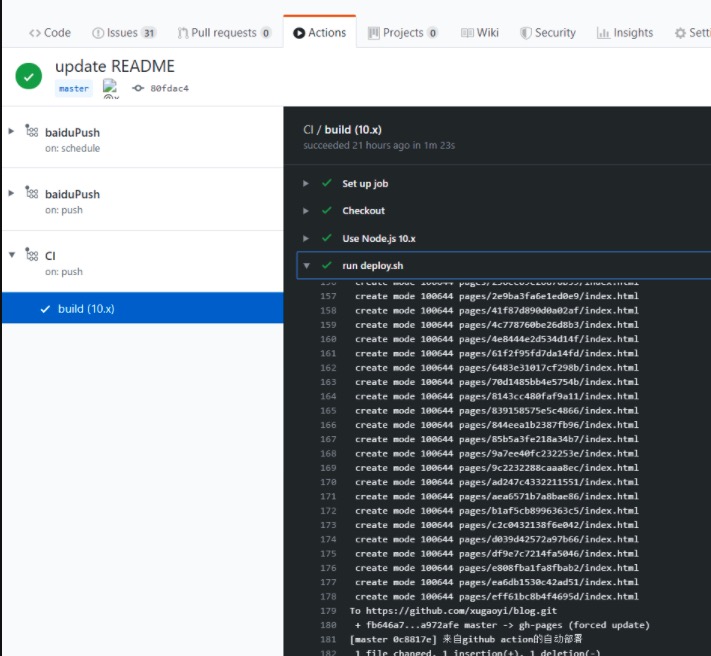
Task: Expand the Set up job step
Action: click(x=306, y=184)
